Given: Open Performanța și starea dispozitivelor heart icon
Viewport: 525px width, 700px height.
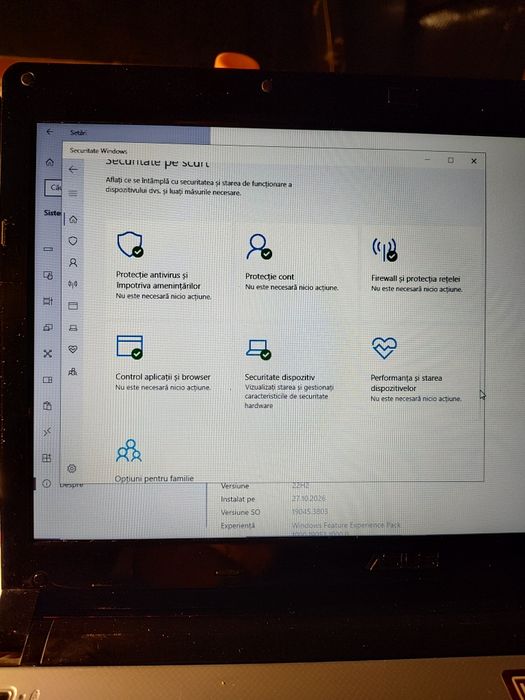Looking at the screenshot, I should [x=384, y=348].
